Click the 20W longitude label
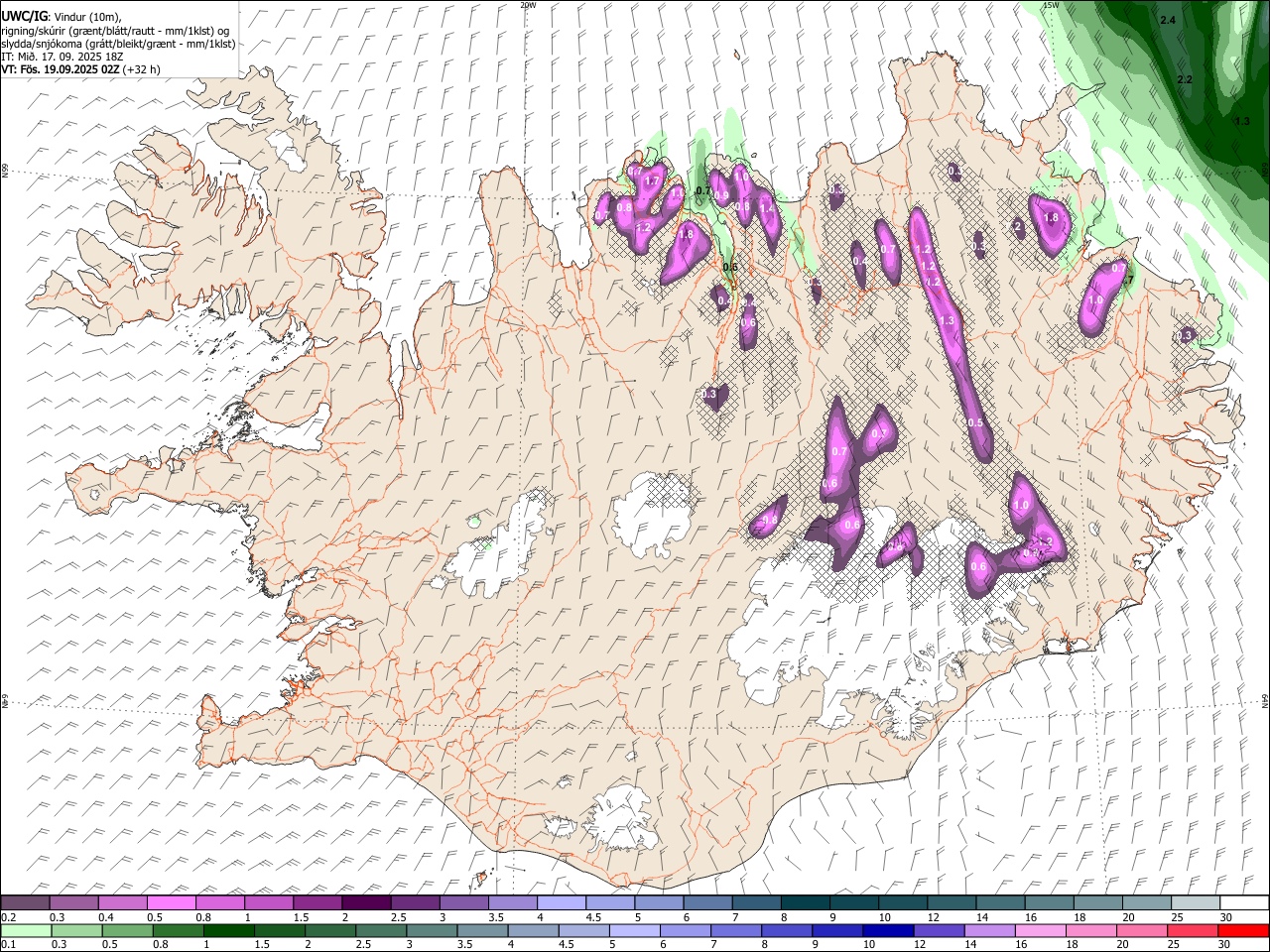Viewport: 1270px width, 952px height. click(528, 5)
